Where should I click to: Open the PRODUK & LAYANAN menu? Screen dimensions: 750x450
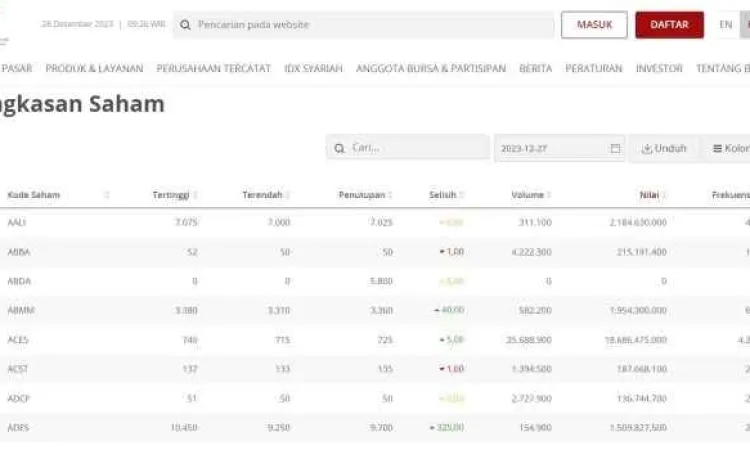pos(94,68)
